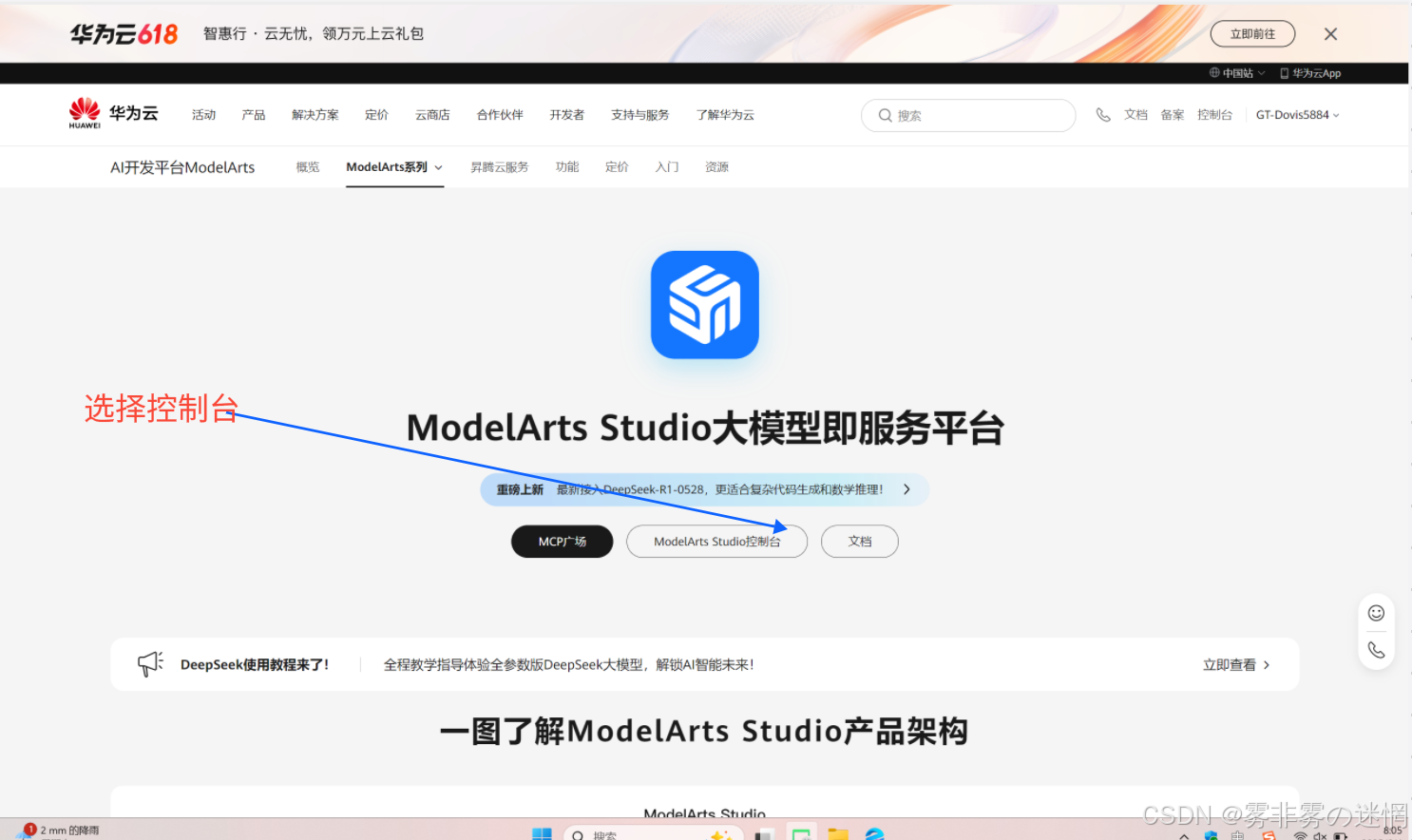Click the weather widget showing 降雨
This screenshot has width=1412, height=840.
coord(59,831)
